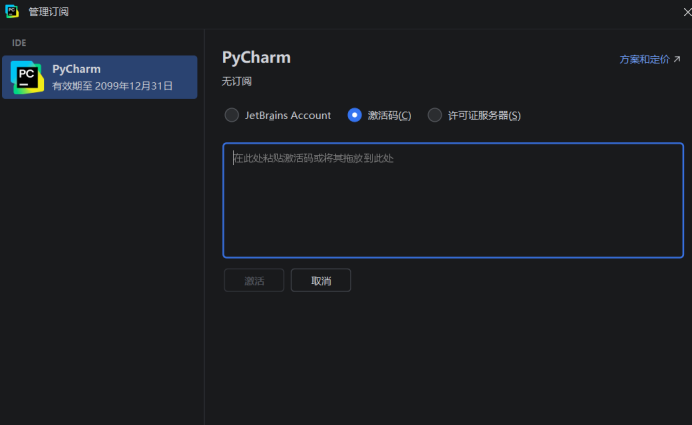
Task: Close the 管理订阅 dialog
Action: pos(687,12)
